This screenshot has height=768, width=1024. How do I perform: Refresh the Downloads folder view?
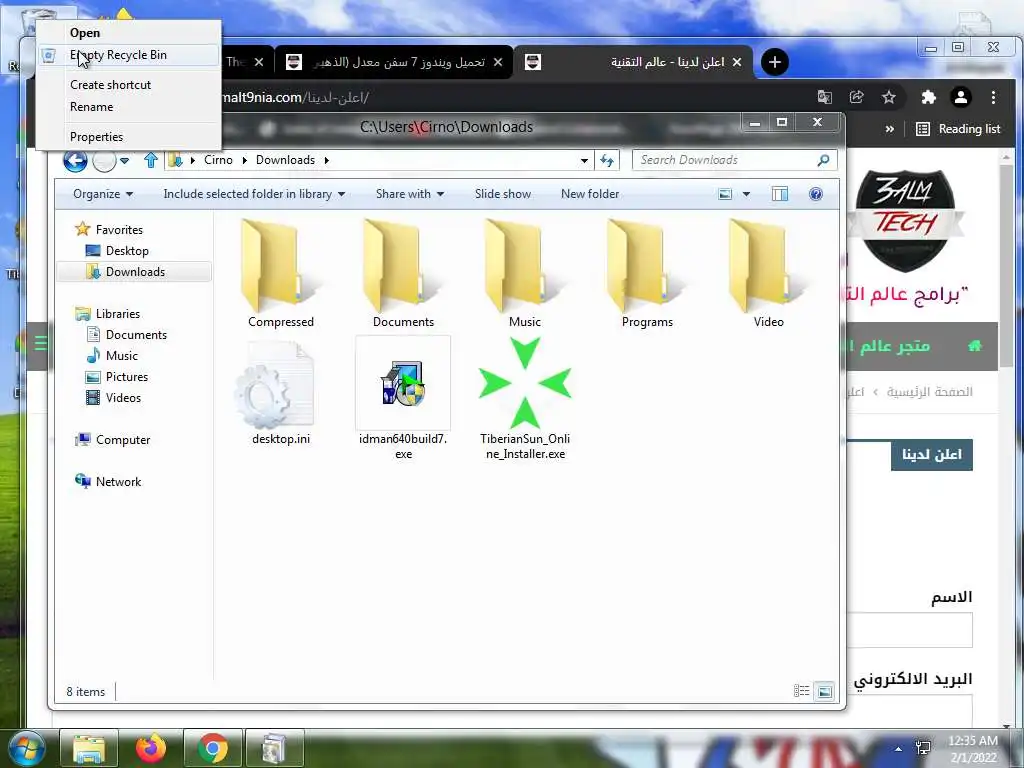click(x=607, y=160)
